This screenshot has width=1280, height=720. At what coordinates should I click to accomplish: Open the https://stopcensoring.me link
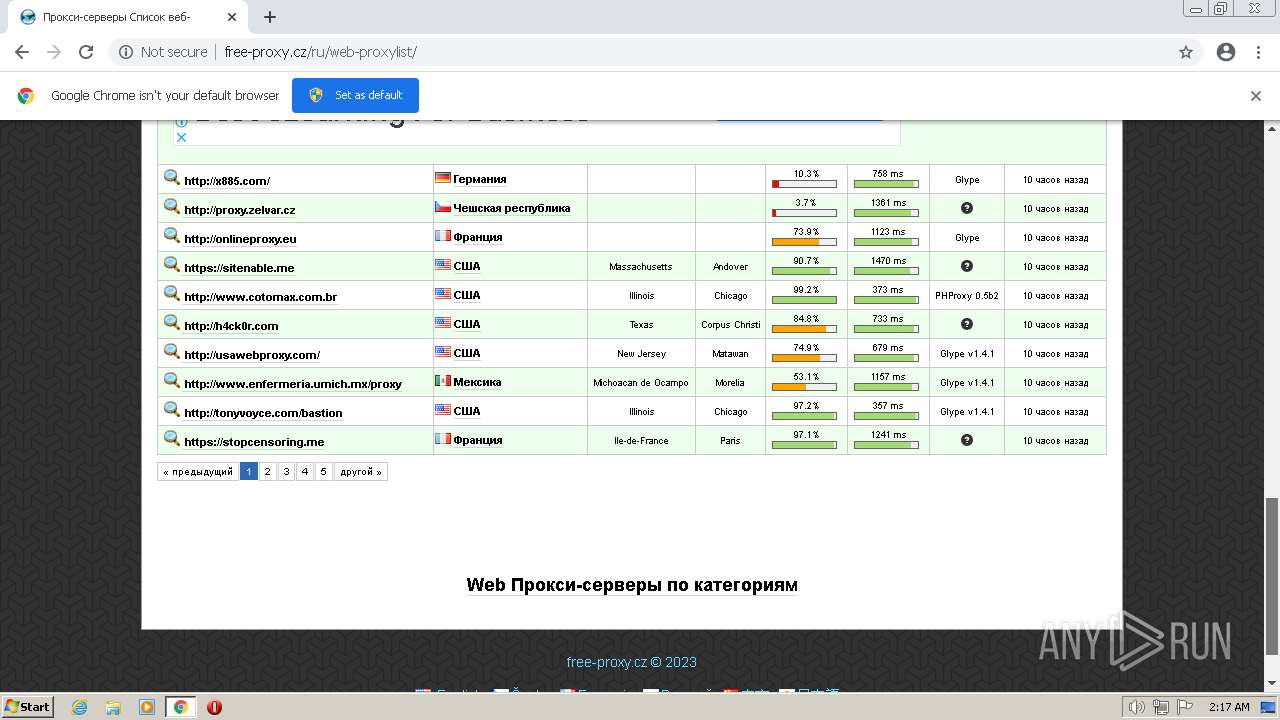click(254, 442)
